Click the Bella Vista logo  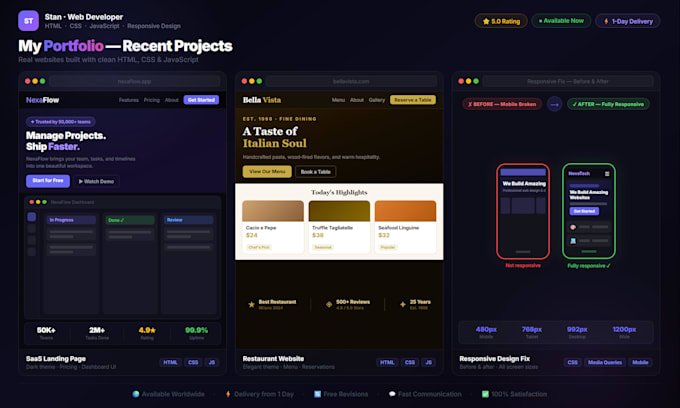262,100
